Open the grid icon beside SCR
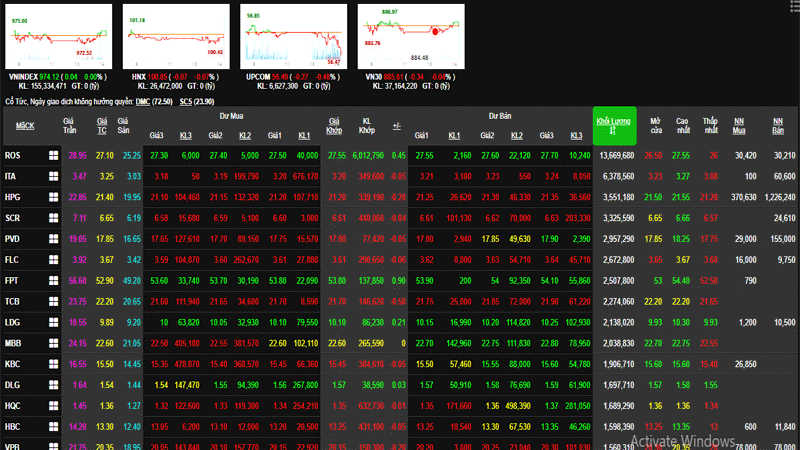The height and width of the screenshot is (450, 800). (53, 218)
